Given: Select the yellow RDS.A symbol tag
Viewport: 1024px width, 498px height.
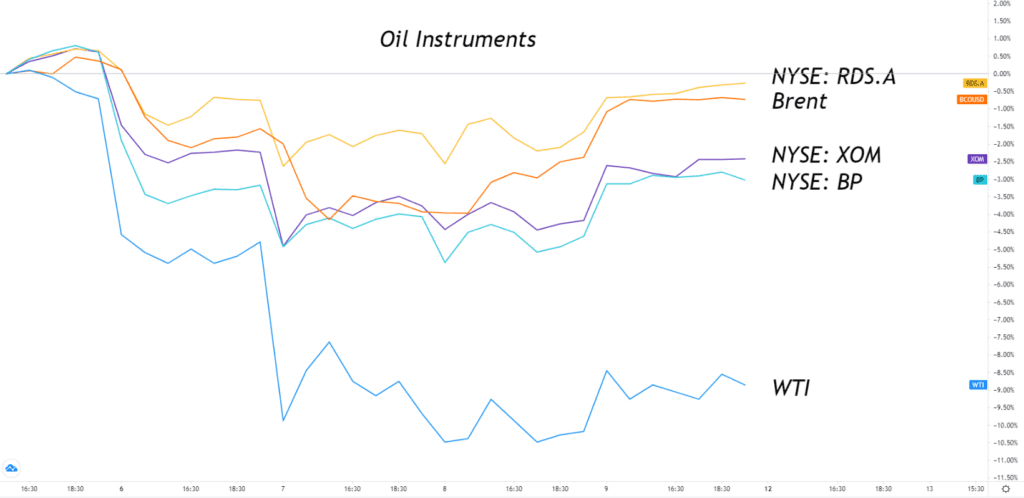Looking at the screenshot, I should (x=974, y=83).
